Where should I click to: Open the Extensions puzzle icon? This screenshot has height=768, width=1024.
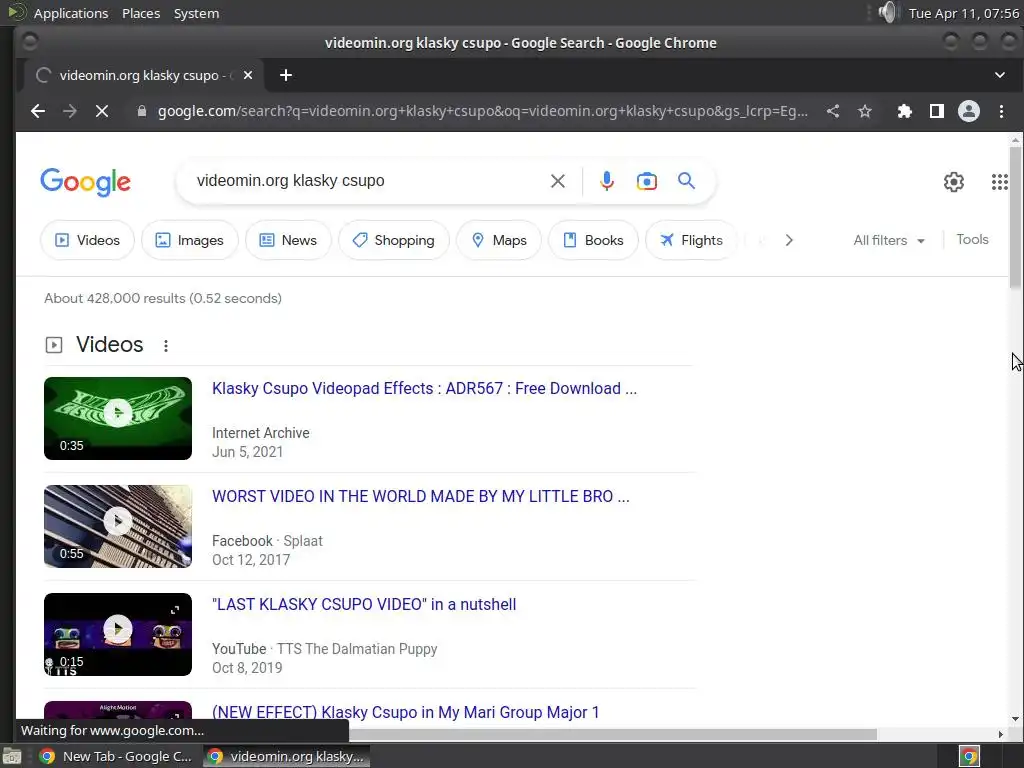click(904, 112)
